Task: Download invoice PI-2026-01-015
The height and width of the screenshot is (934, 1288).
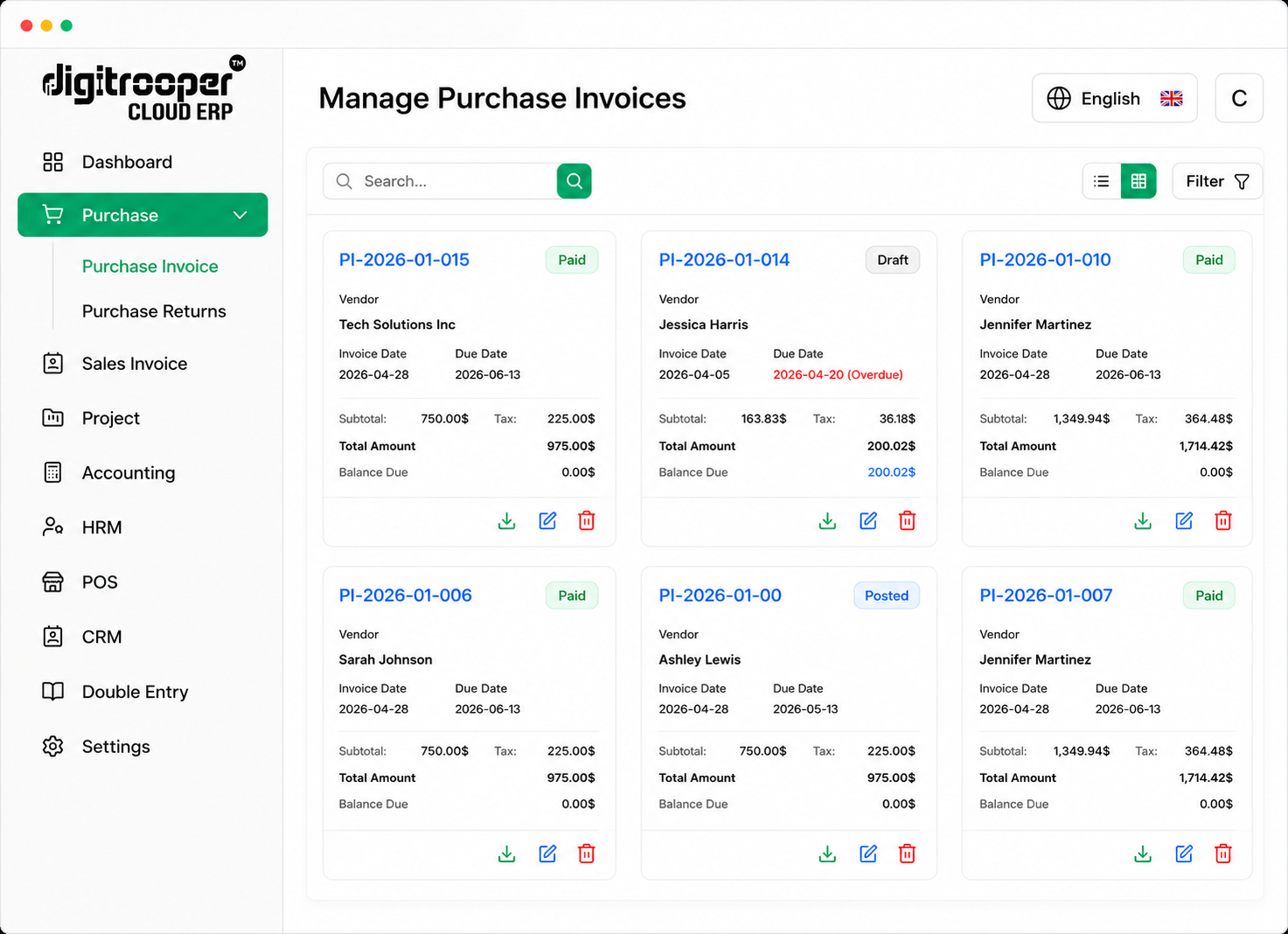Action: tap(506, 521)
